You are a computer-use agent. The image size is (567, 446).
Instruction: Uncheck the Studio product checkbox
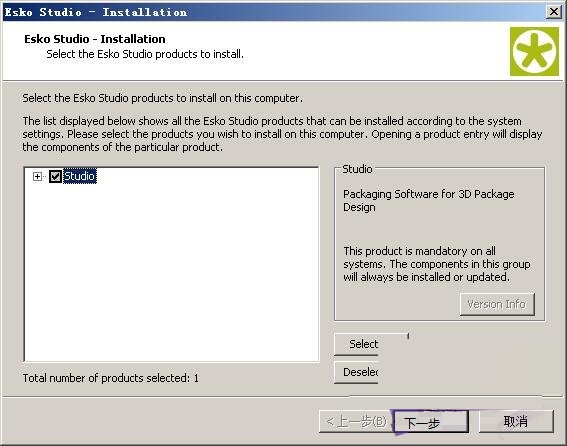[x=55, y=177]
